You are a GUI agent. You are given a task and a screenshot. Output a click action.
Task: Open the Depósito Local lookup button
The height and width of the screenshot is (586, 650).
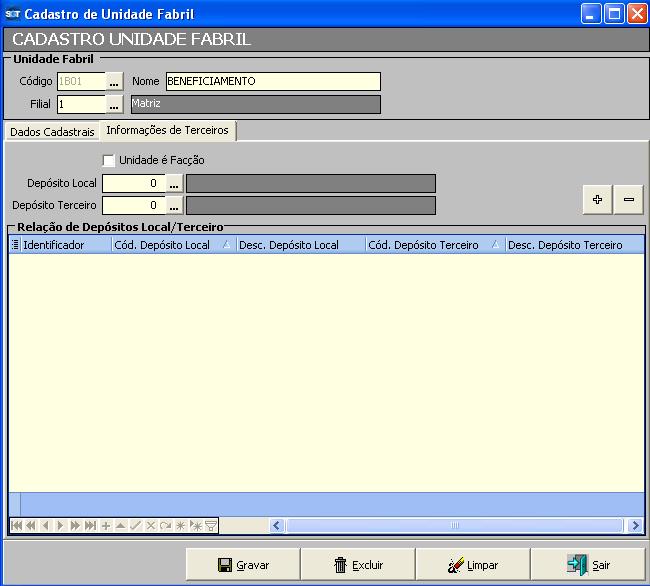[x=175, y=184]
